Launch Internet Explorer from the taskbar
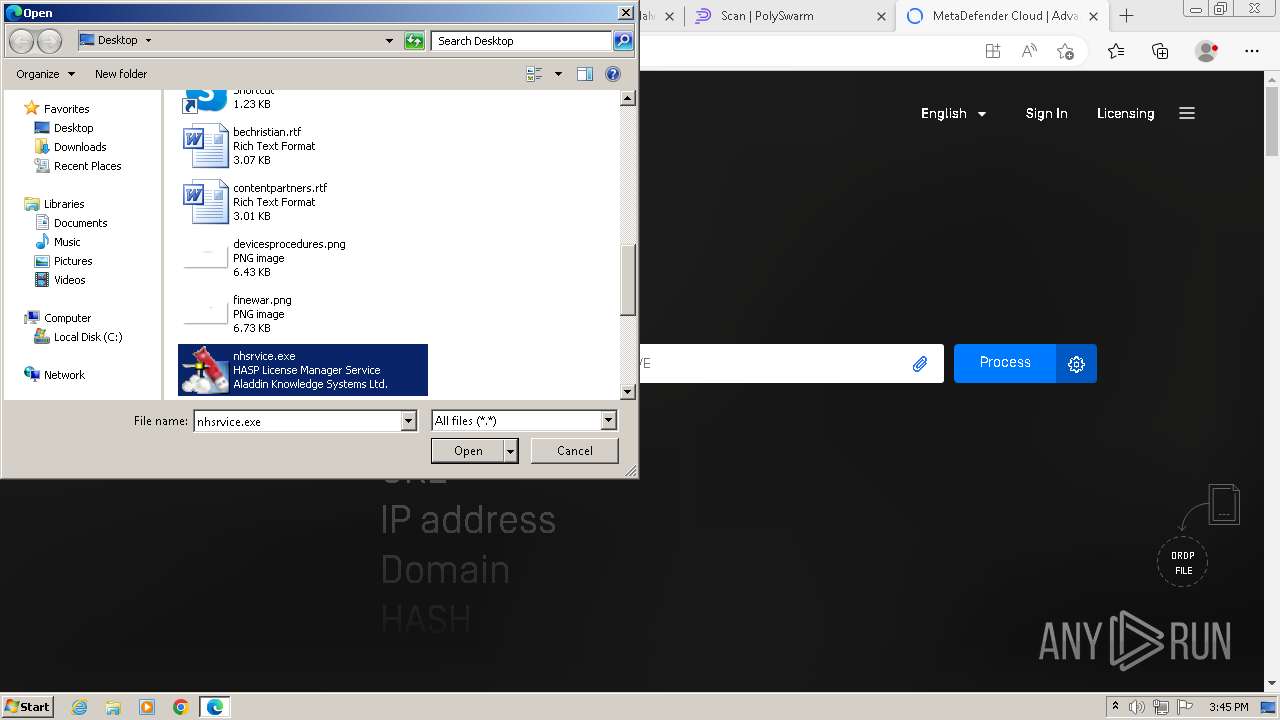The width and height of the screenshot is (1280, 720). (79, 707)
